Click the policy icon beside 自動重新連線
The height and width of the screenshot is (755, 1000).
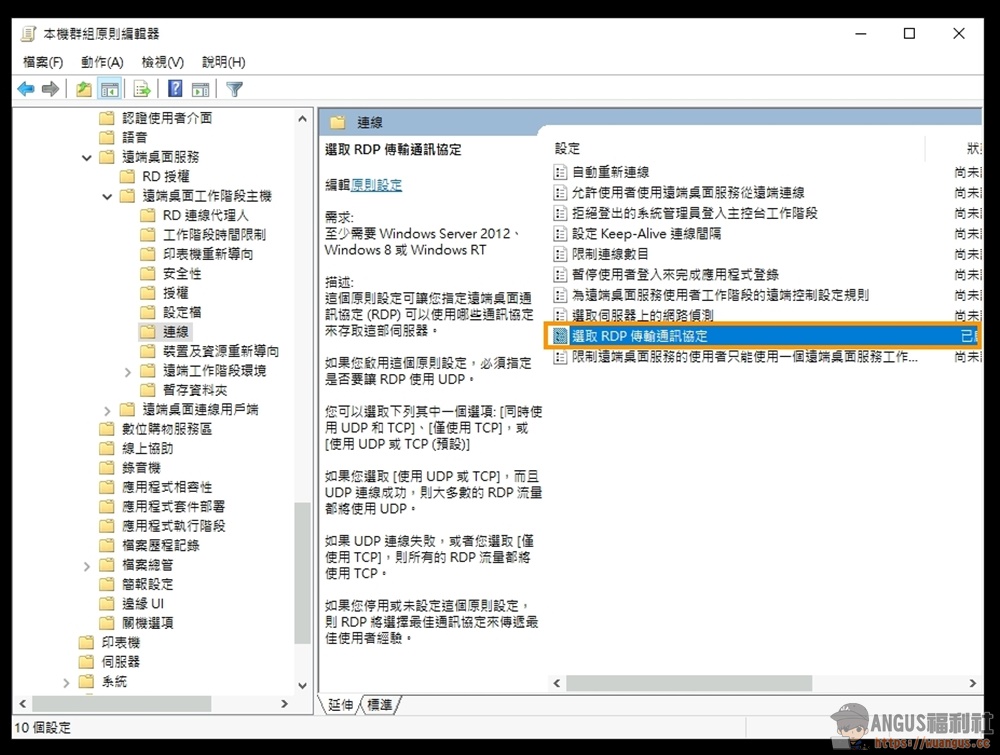[x=560, y=172]
